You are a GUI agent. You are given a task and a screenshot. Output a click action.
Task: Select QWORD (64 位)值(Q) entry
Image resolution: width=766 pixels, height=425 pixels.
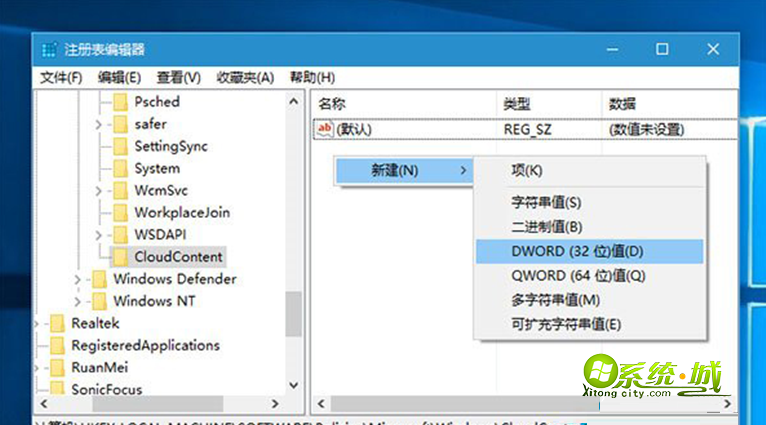coord(590,276)
